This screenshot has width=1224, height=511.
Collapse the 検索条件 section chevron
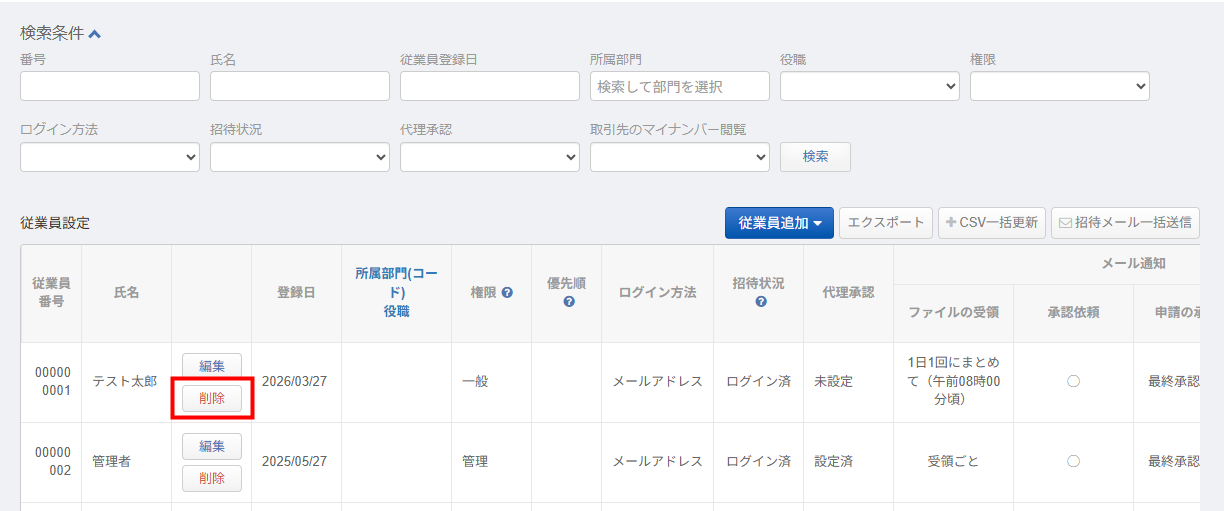pyautogui.click(x=95, y=34)
